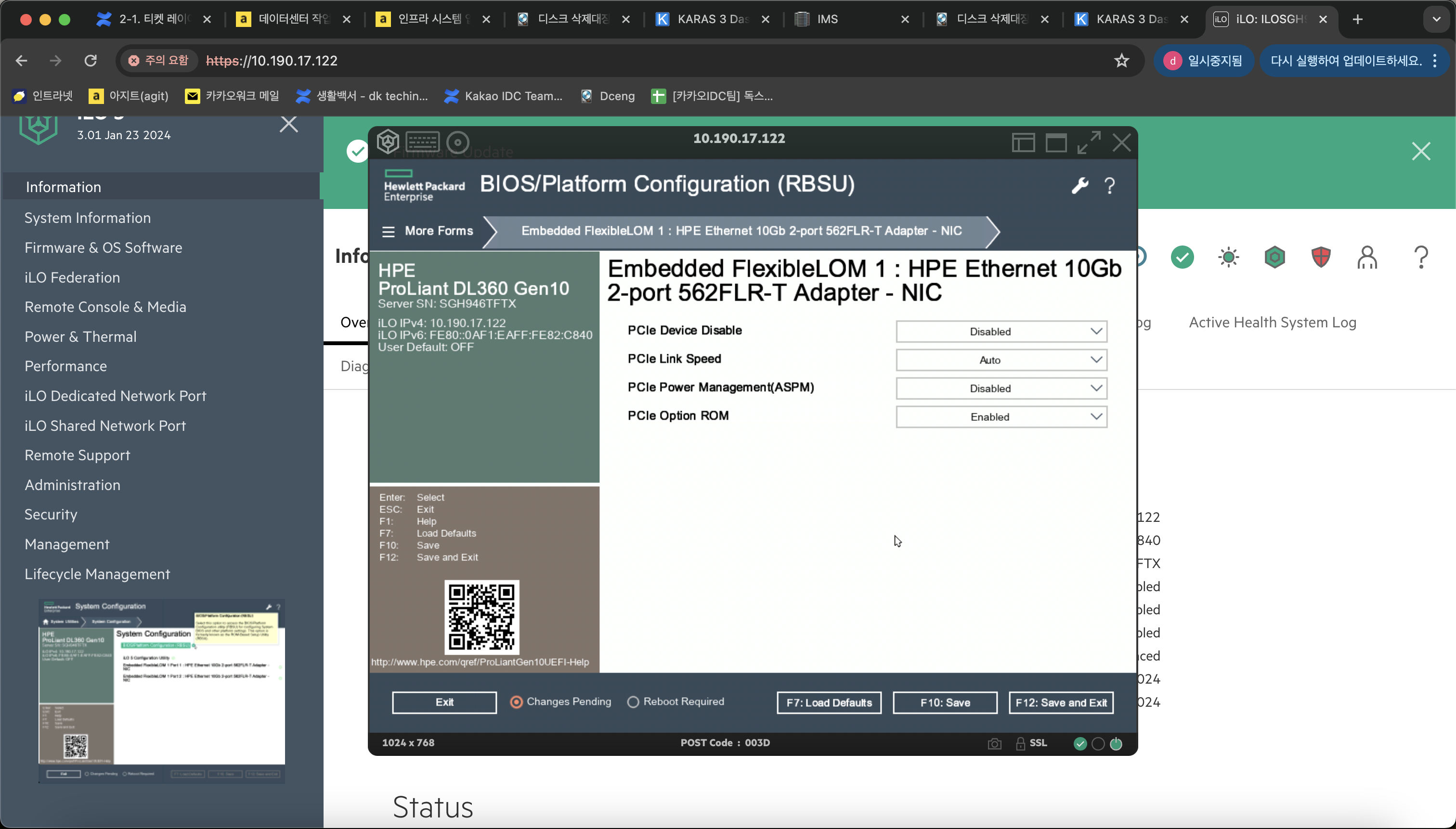Expand browser tab search chevron
Image resolution: width=1456 pixels, height=829 pixels.
click(1436, 19)
